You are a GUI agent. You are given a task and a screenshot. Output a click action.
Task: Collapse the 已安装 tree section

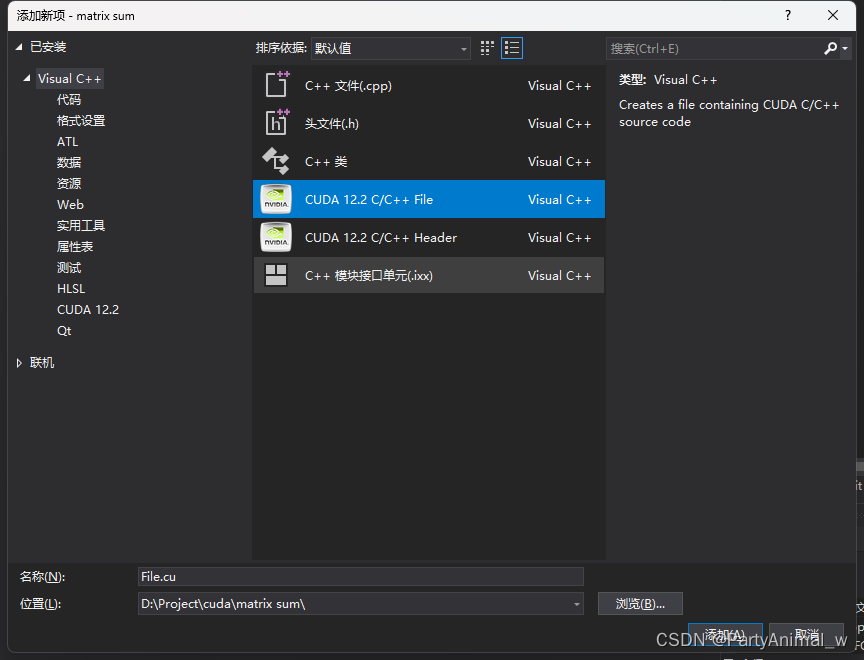(19, 47)
